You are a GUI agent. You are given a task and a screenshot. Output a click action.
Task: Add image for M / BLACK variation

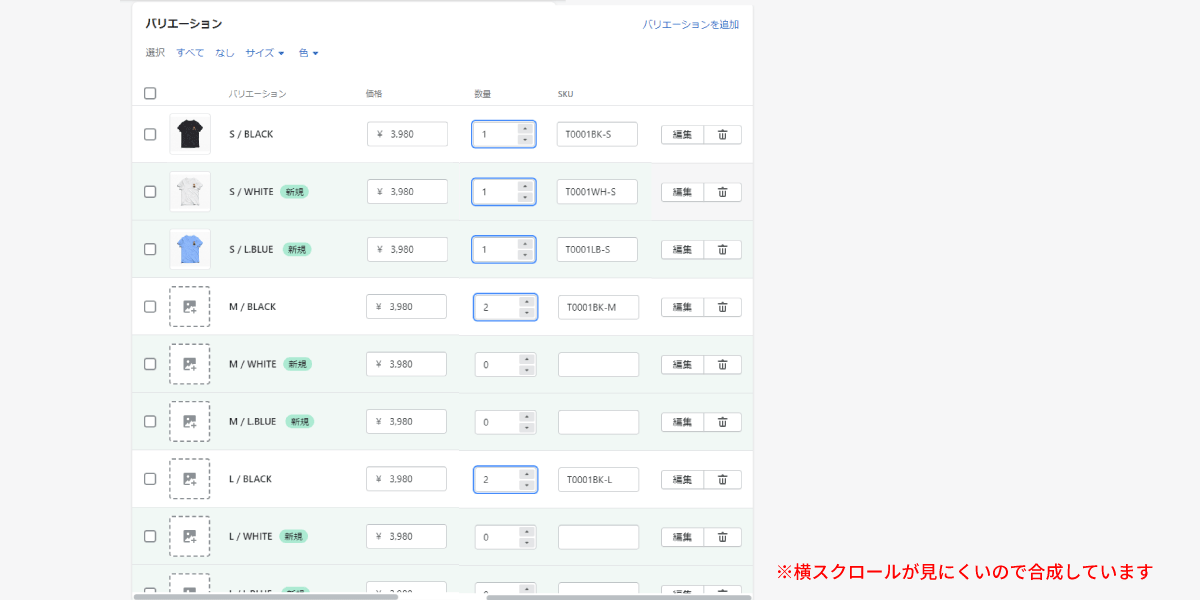(x=190, y=307)
